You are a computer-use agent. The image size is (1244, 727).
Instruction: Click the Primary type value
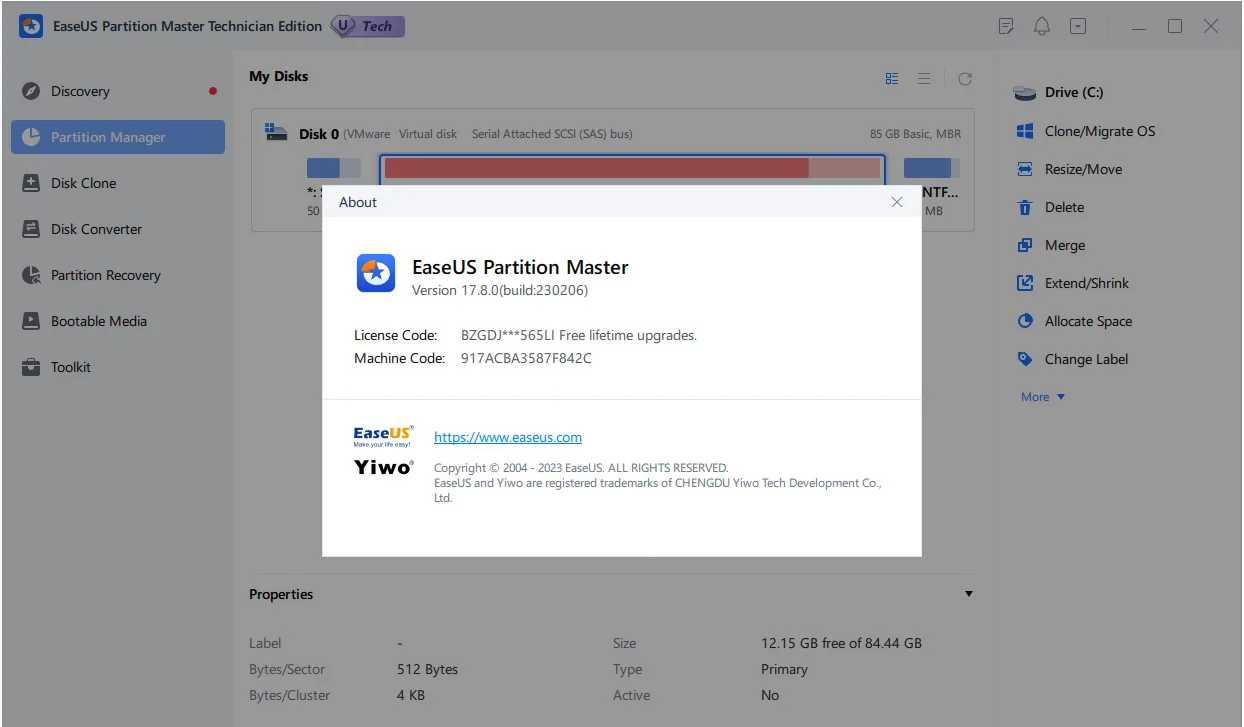784,669
